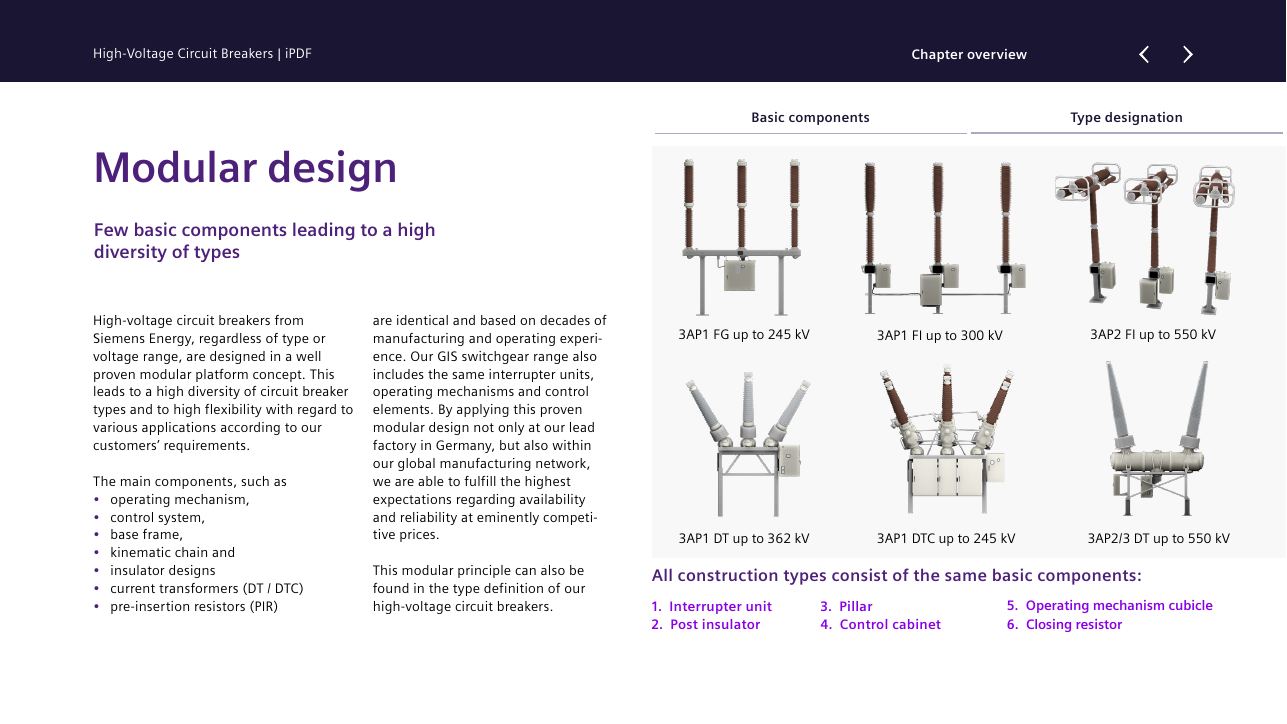Go to the next page arrow
The width and height of the screenshot is (1287, 724).
pos(1188,54)
